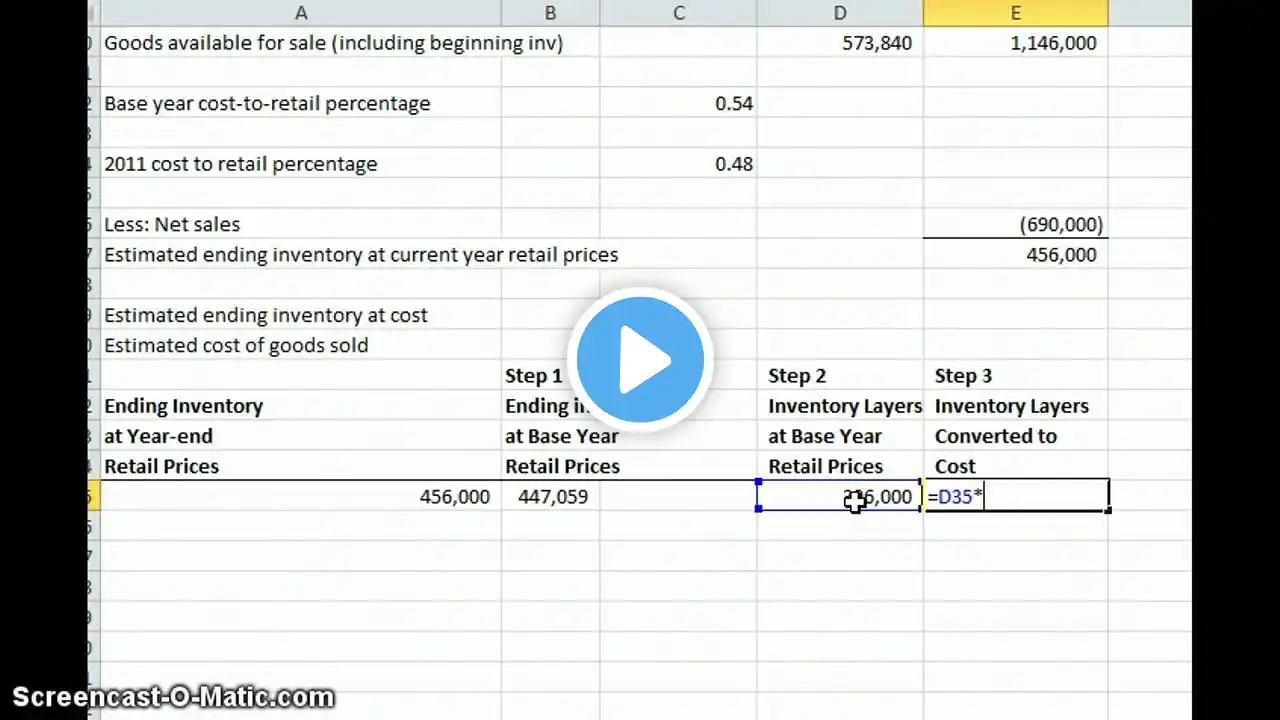Click the 456,000 cell in column E
1280x720 pixels.
1015,255
